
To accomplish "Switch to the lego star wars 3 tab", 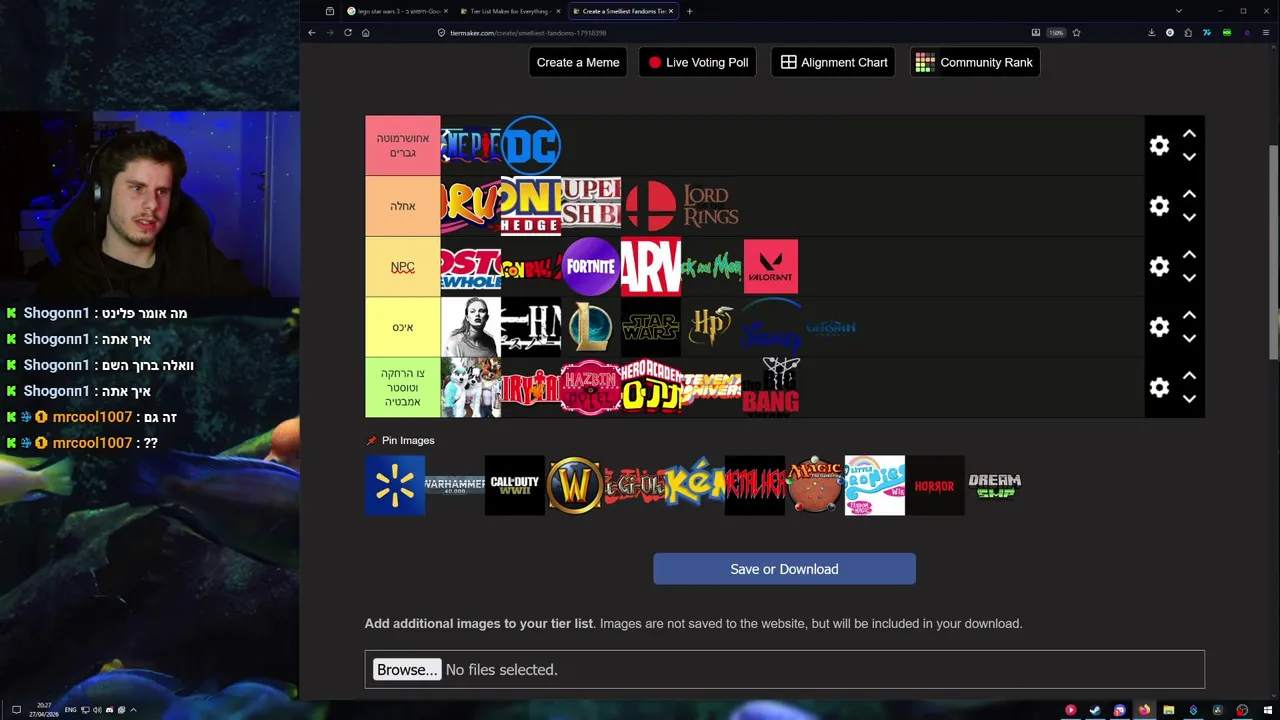I will (395, 11).
